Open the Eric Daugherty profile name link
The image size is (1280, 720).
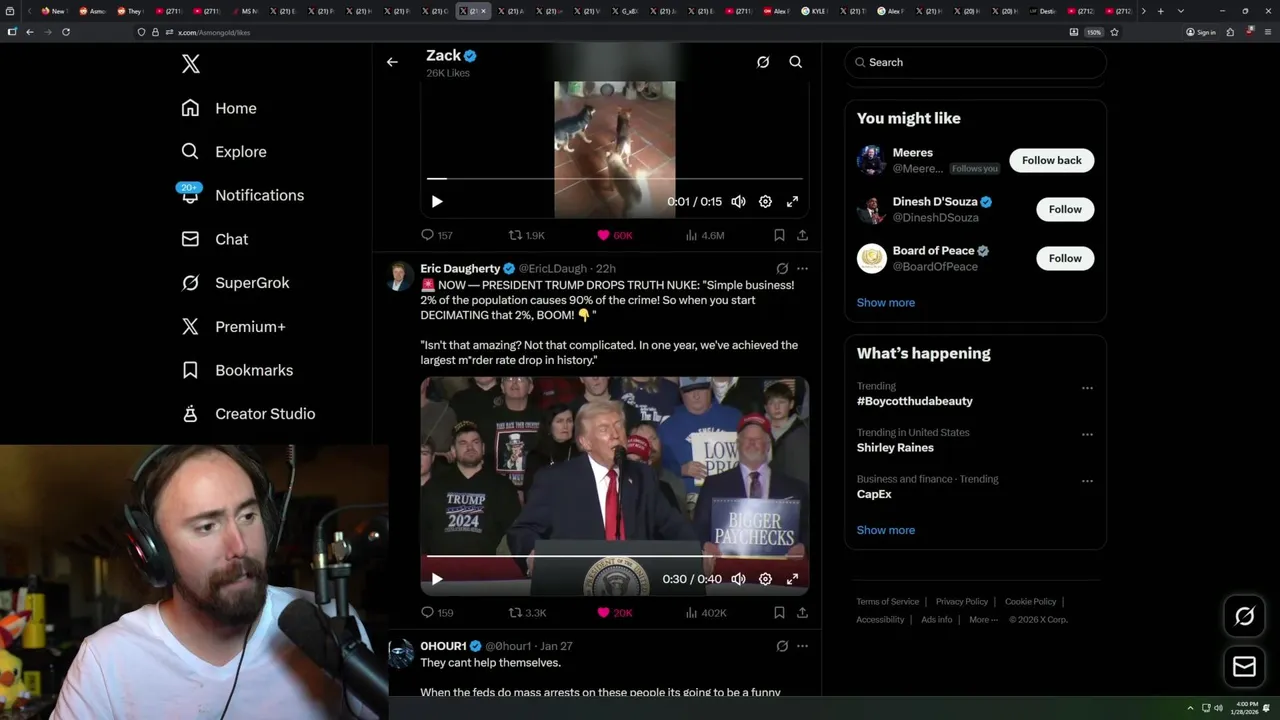(460, 268)
